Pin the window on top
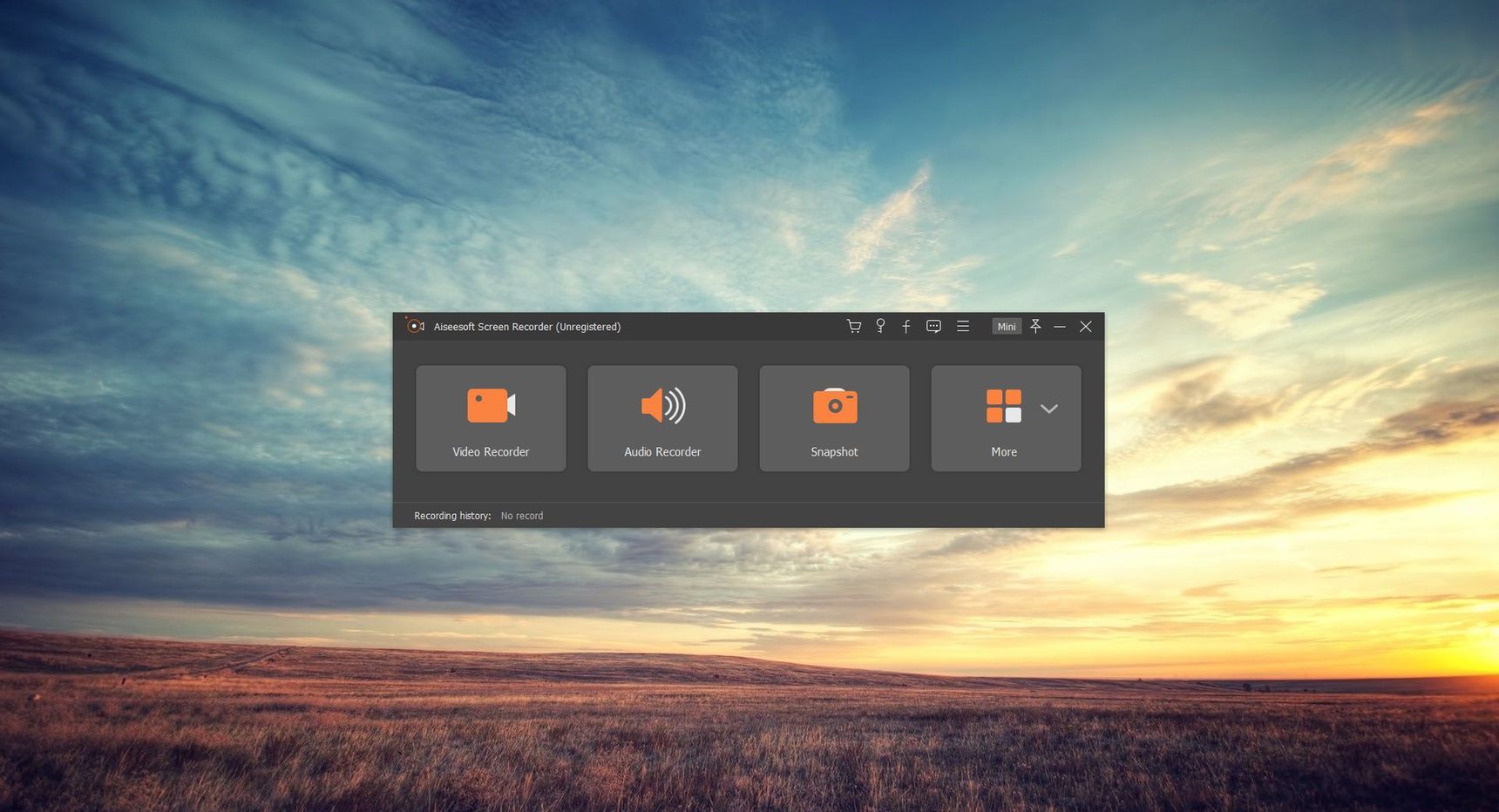Viewport: 1499px width, 812px height. pyautogui.click(x=1035, y=326)
